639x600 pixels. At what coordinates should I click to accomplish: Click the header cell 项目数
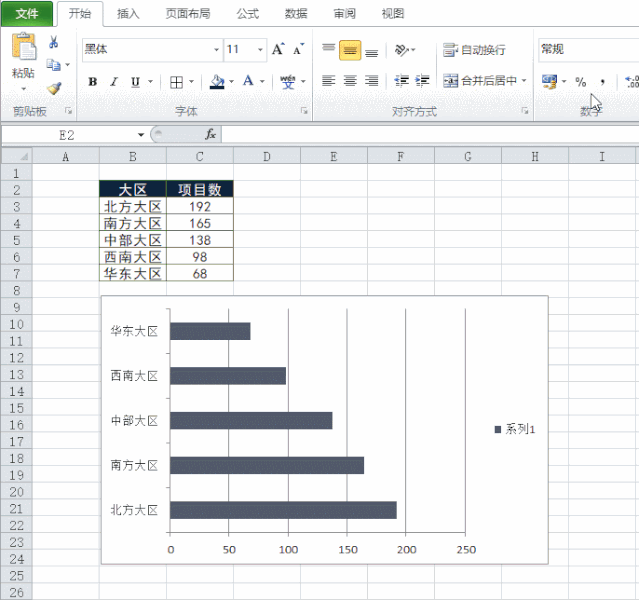click(x=200, y=190)
